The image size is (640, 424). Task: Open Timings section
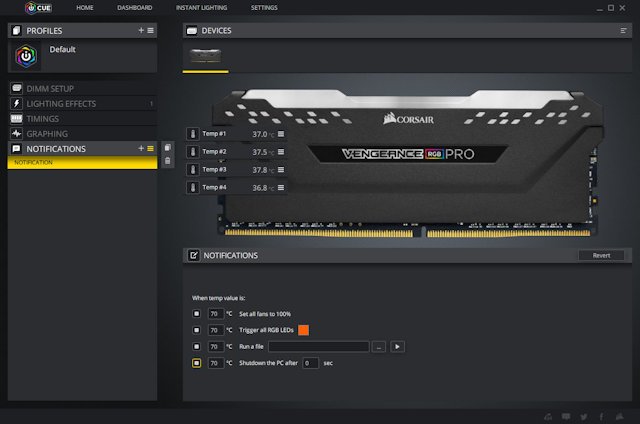point(82,119)
